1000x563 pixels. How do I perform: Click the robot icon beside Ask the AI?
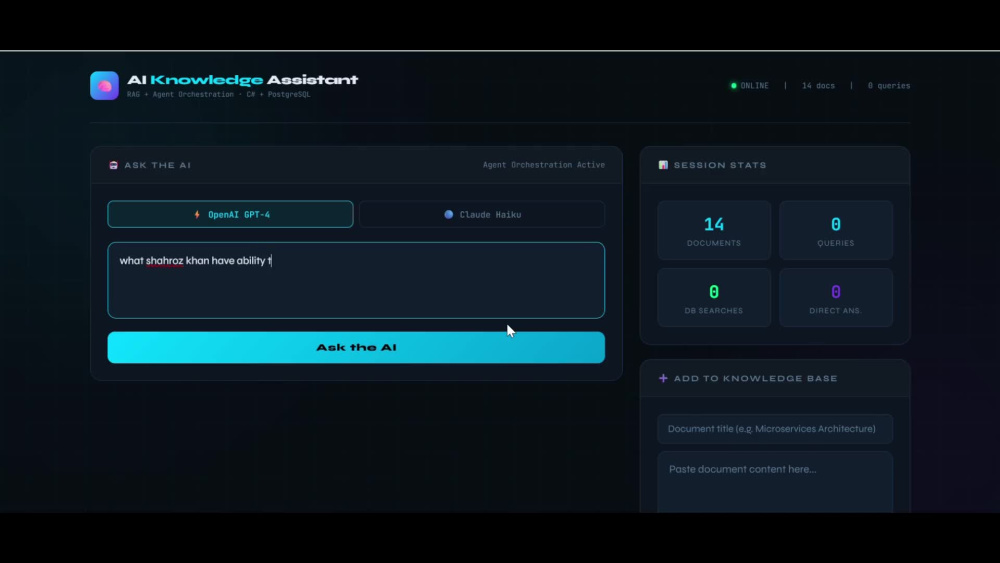click(114, 165)
